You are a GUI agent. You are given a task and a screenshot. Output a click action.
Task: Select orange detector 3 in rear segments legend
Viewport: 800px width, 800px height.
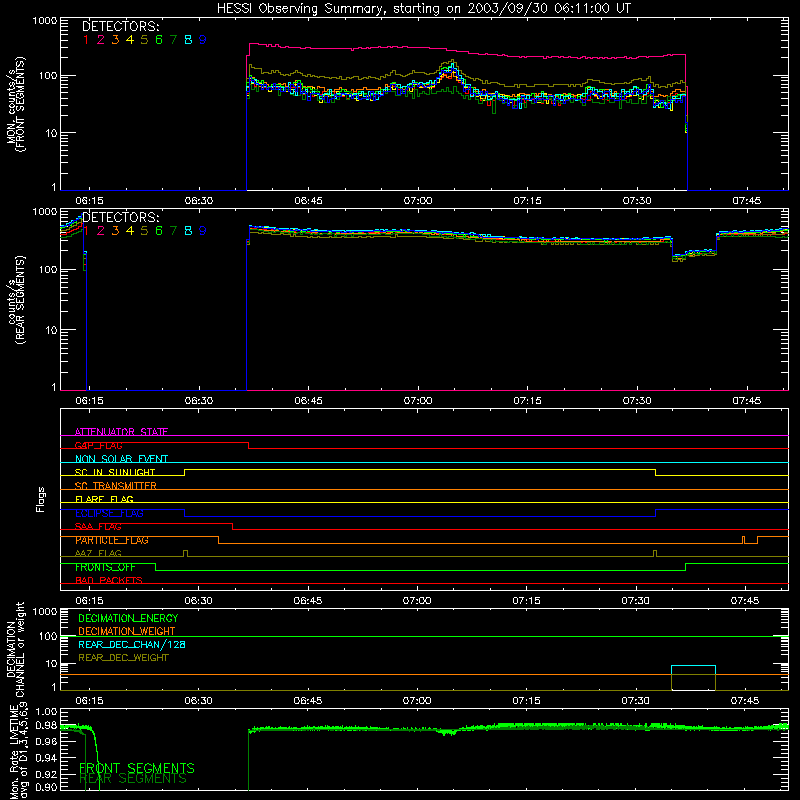[x=115, y=231]
